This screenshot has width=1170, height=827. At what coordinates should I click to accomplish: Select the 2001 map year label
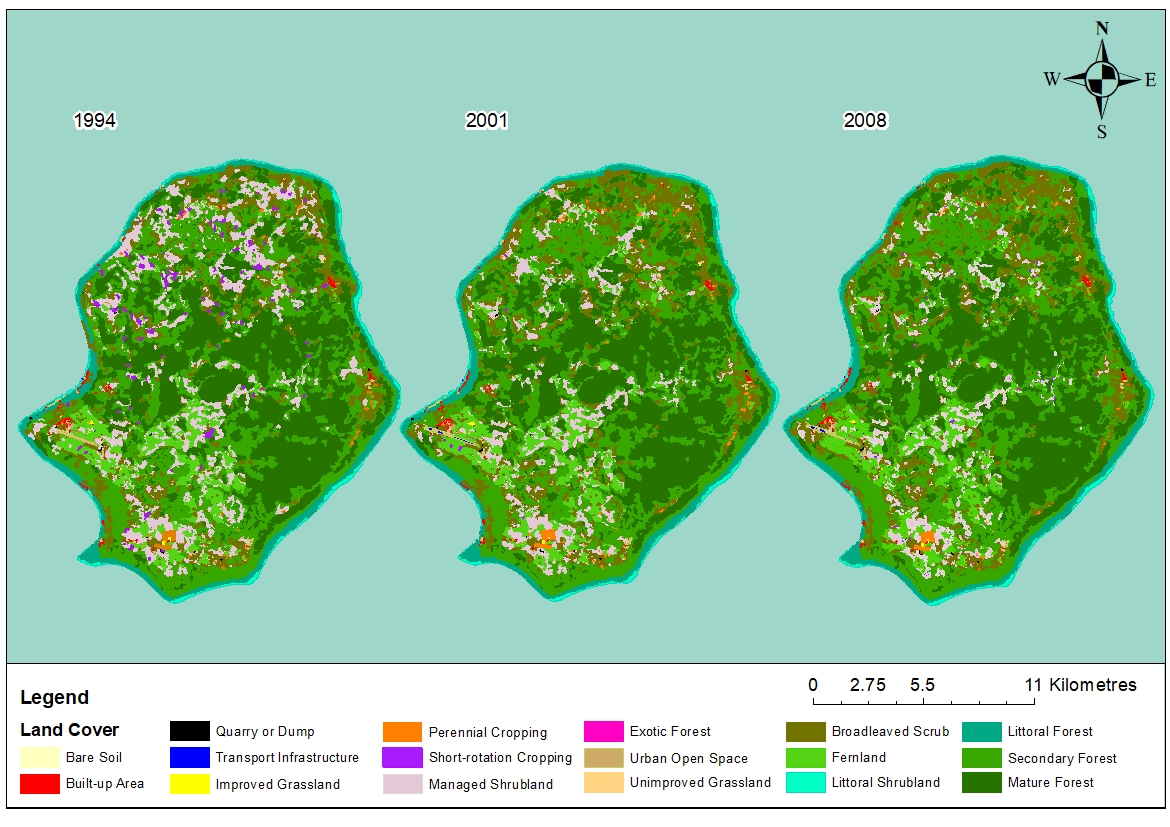pos(486,121)
